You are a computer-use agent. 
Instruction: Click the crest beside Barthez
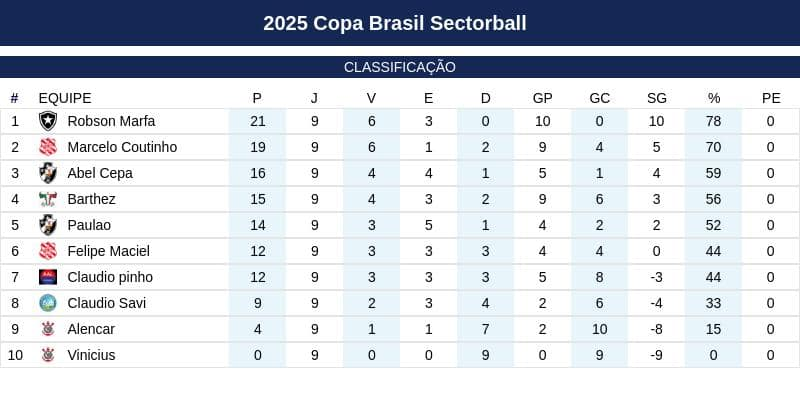pyautogui.click(x=48, y=199)
